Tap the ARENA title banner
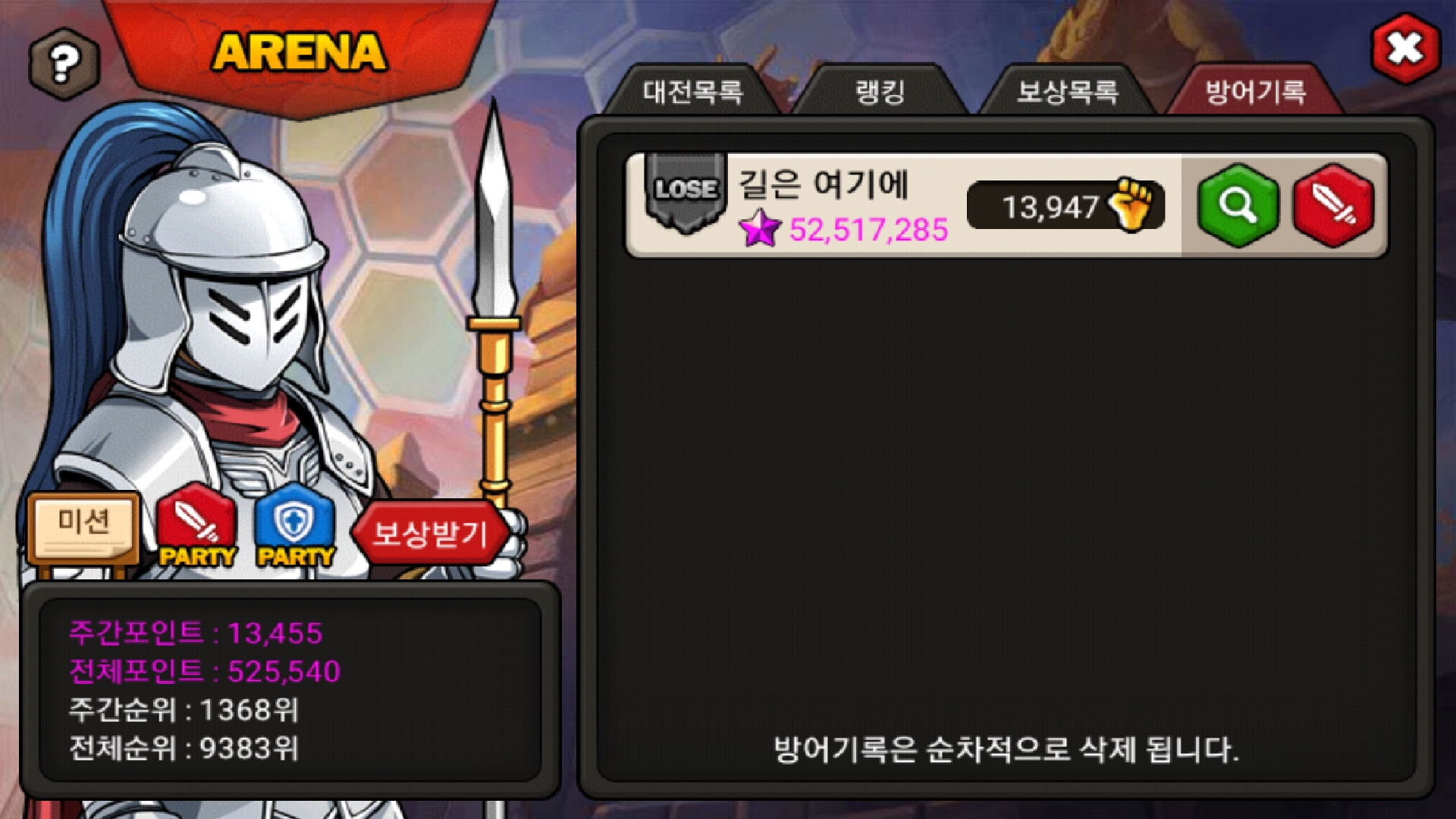Screen dimensions: 1456x819 pos(300,53)
